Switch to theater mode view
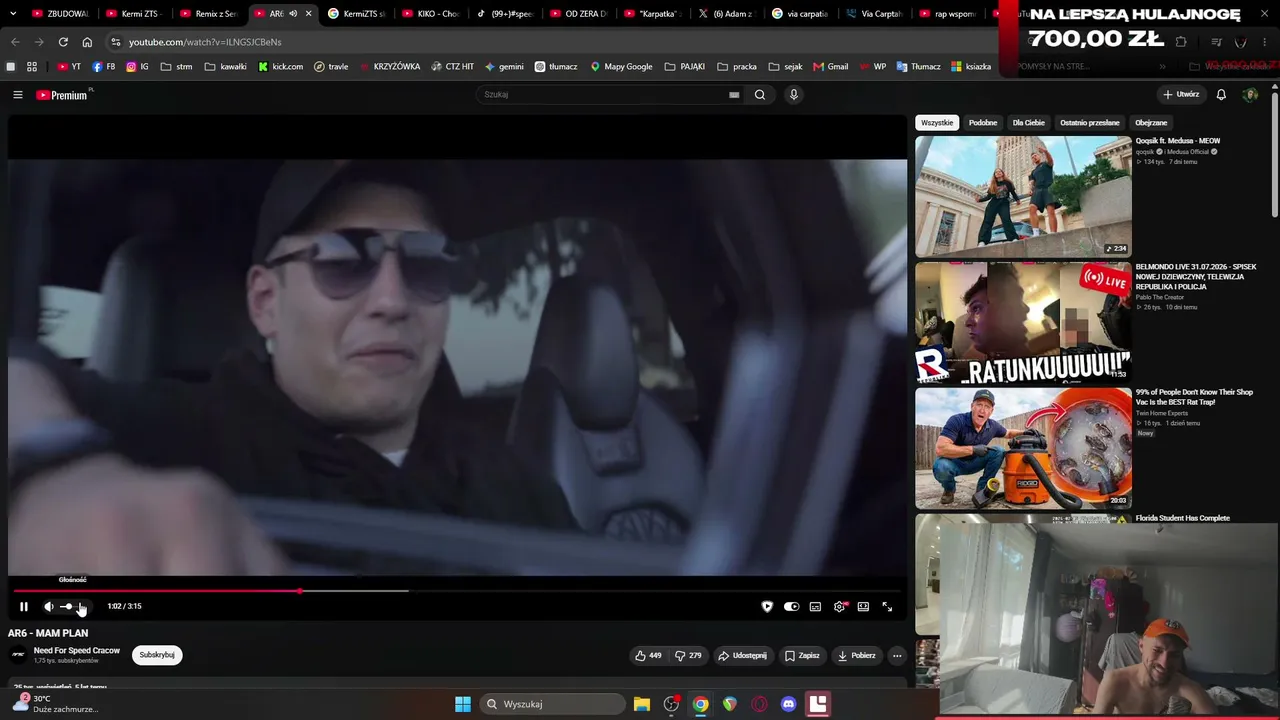 click(863, 606)
